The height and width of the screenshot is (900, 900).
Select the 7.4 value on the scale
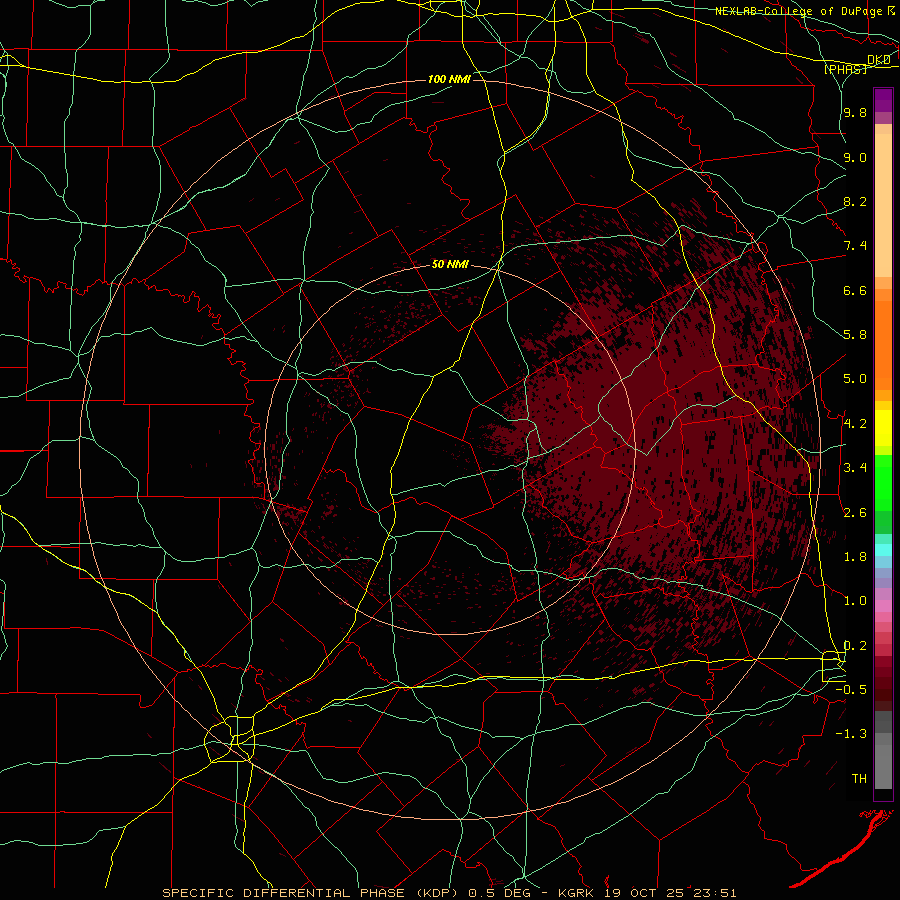click(855, 246)
